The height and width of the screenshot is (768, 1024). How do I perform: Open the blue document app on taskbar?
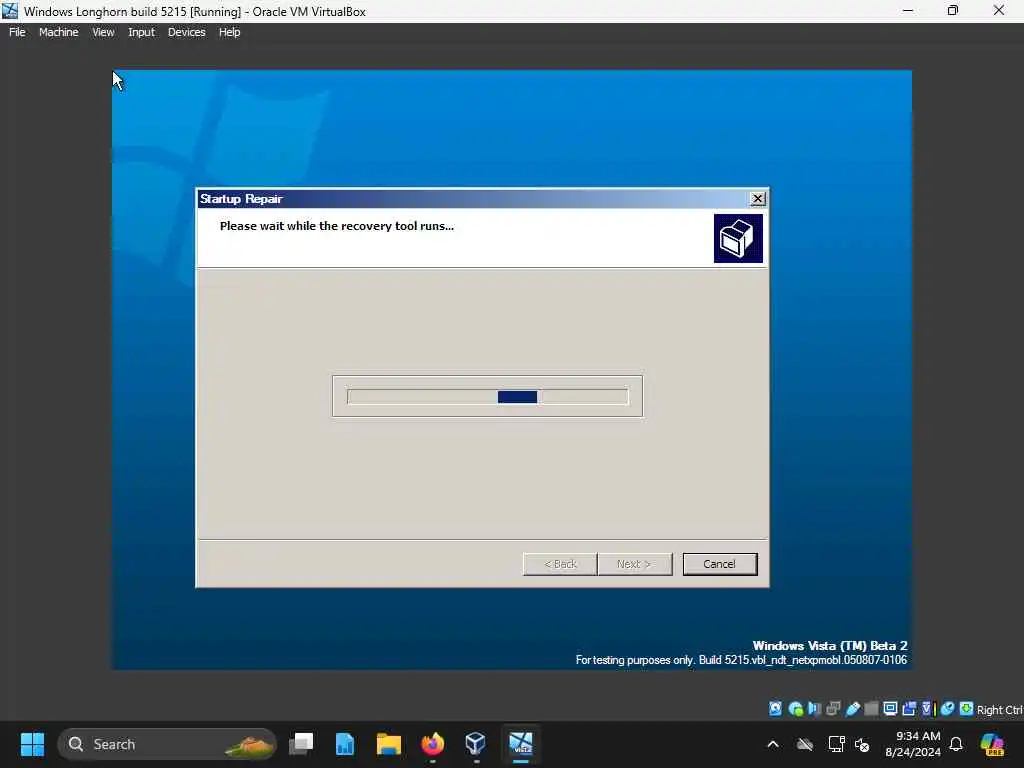click(x=345, y=744)
